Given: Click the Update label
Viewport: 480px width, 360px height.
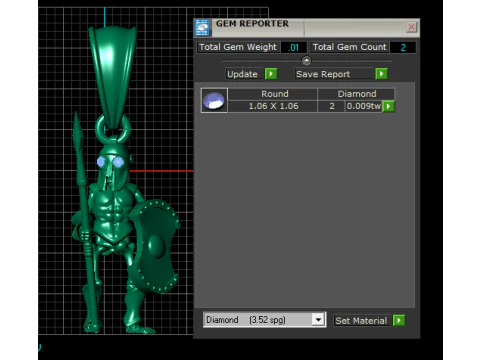Looking at the screenshot, I should [x=242, y=74].
